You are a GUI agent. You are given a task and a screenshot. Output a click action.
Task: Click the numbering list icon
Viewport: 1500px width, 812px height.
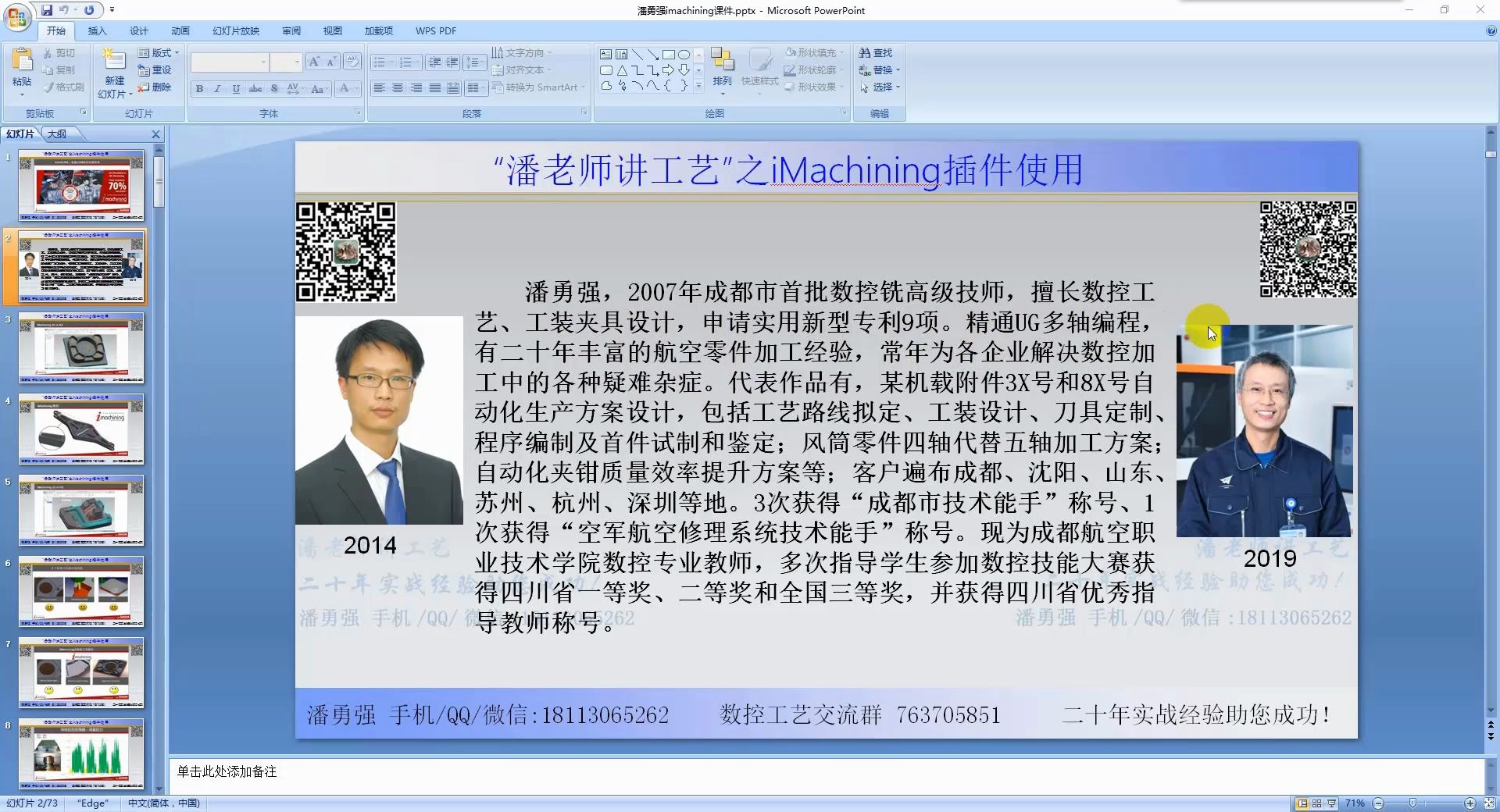[406, 62]
